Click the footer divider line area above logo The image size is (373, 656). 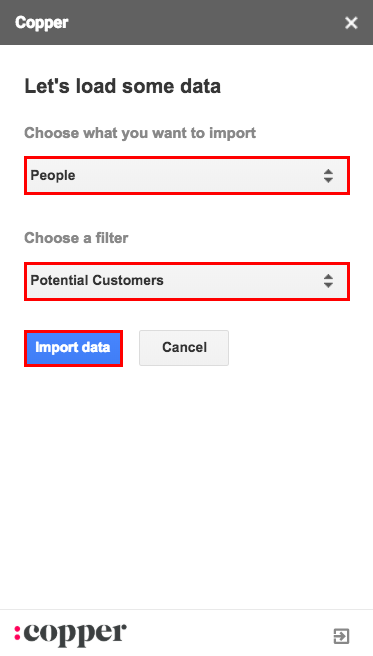(186, 610)
